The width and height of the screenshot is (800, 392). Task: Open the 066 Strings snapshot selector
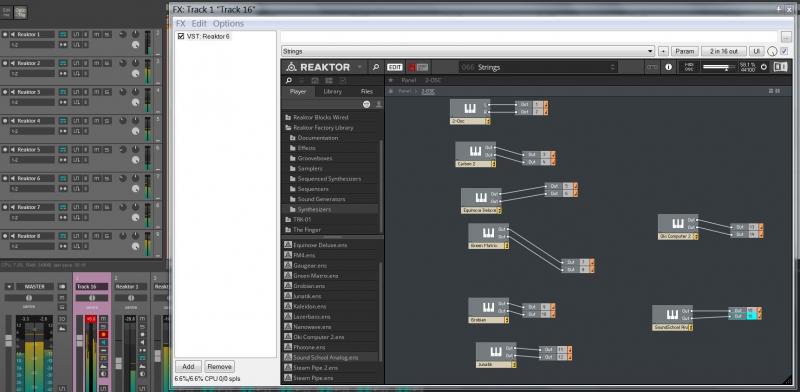click(x=538, y=67)
